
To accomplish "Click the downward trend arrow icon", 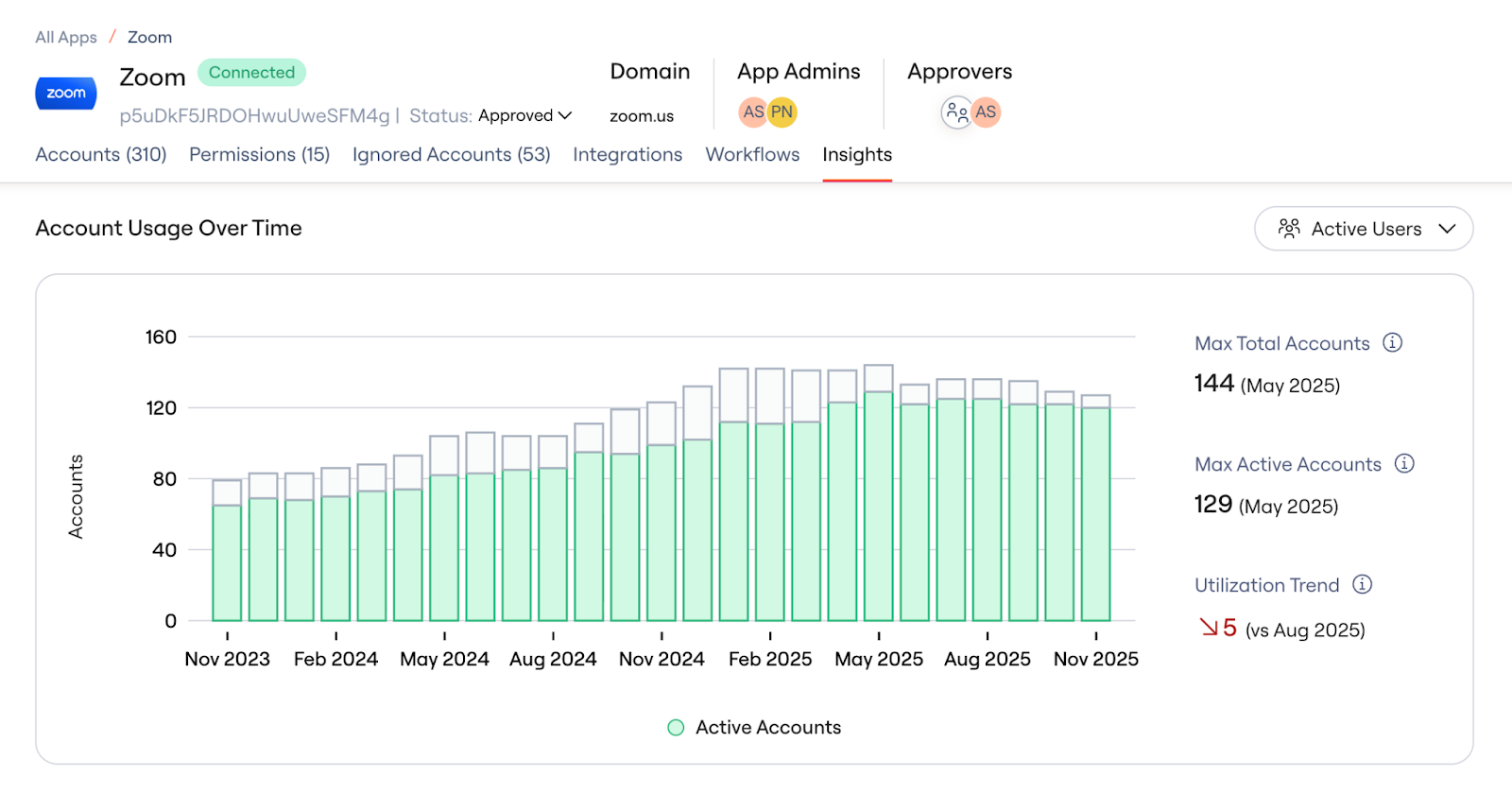I will tap(1209, 627).
